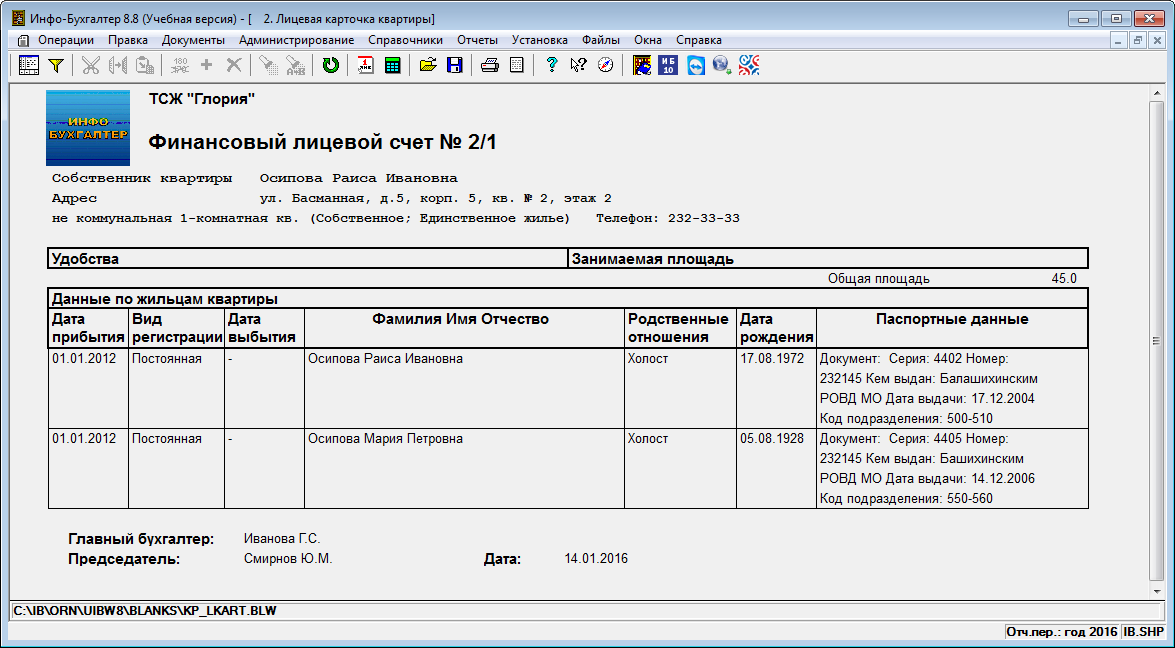The width and height of the screenshot is (1175, 648).
Task: Open the Документы menu
Action: [193, 40]
